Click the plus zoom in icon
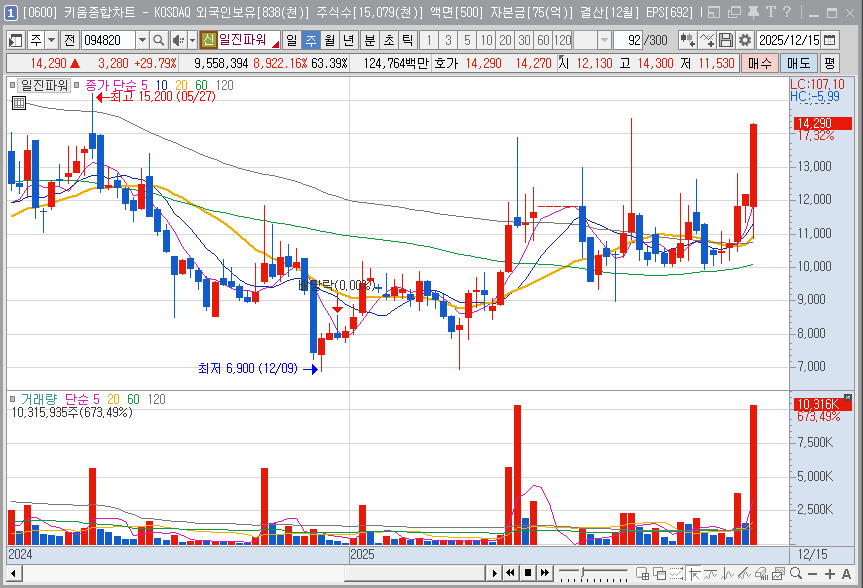Image resolution: width=863 pixels, height=588 pixels. point(830,574)
